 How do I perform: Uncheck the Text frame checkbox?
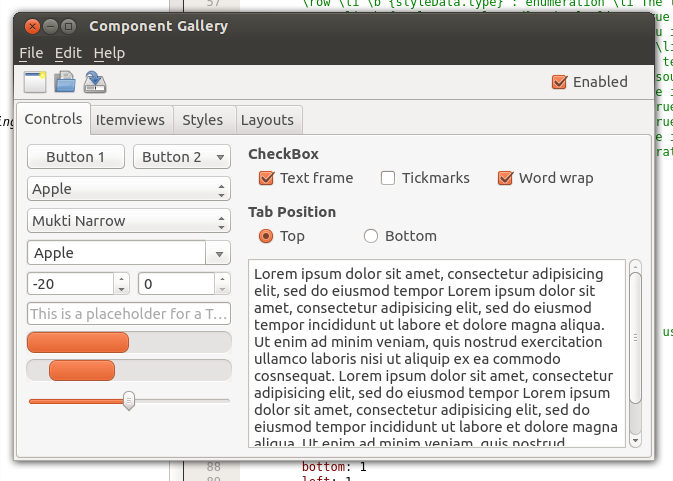pyautogui.click(x=266, y=178)
